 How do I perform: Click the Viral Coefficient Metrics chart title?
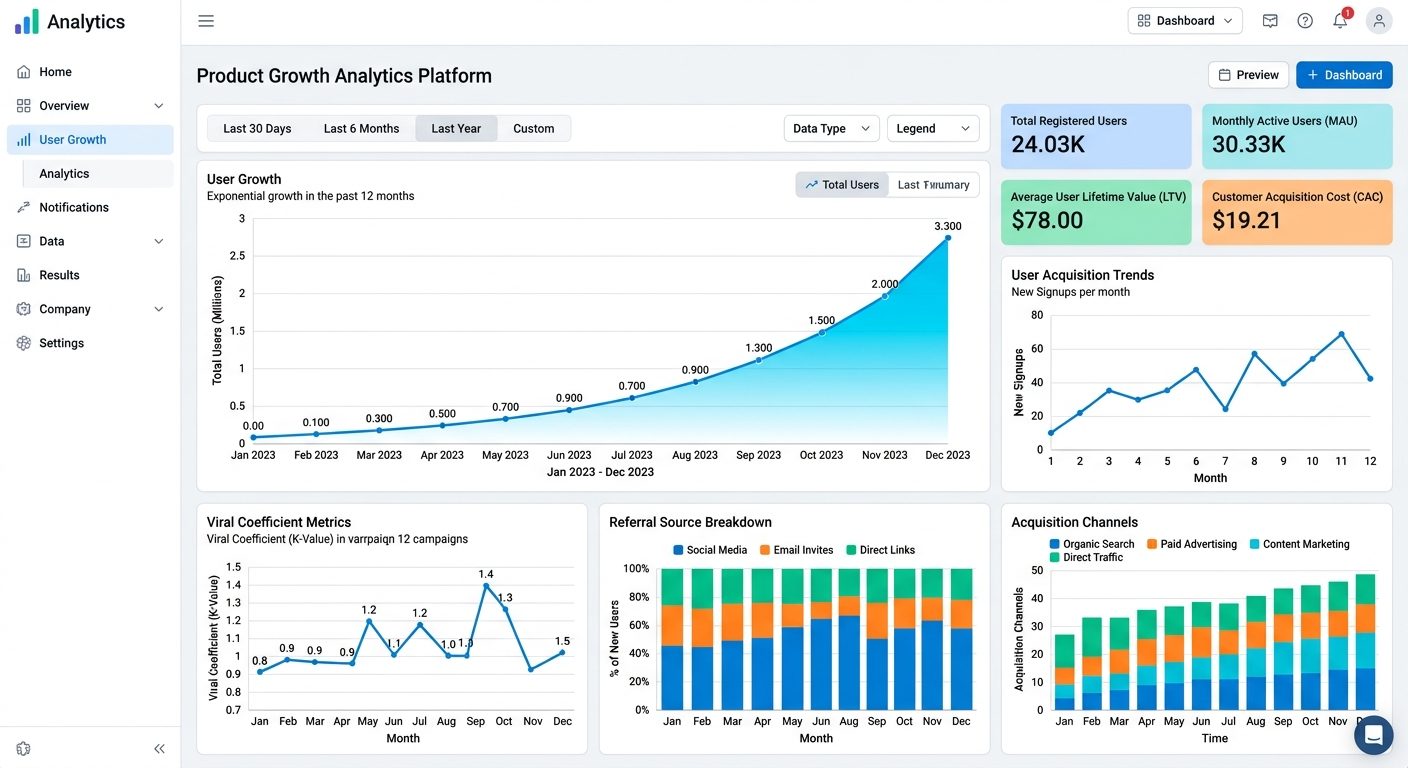click(279, 522)
